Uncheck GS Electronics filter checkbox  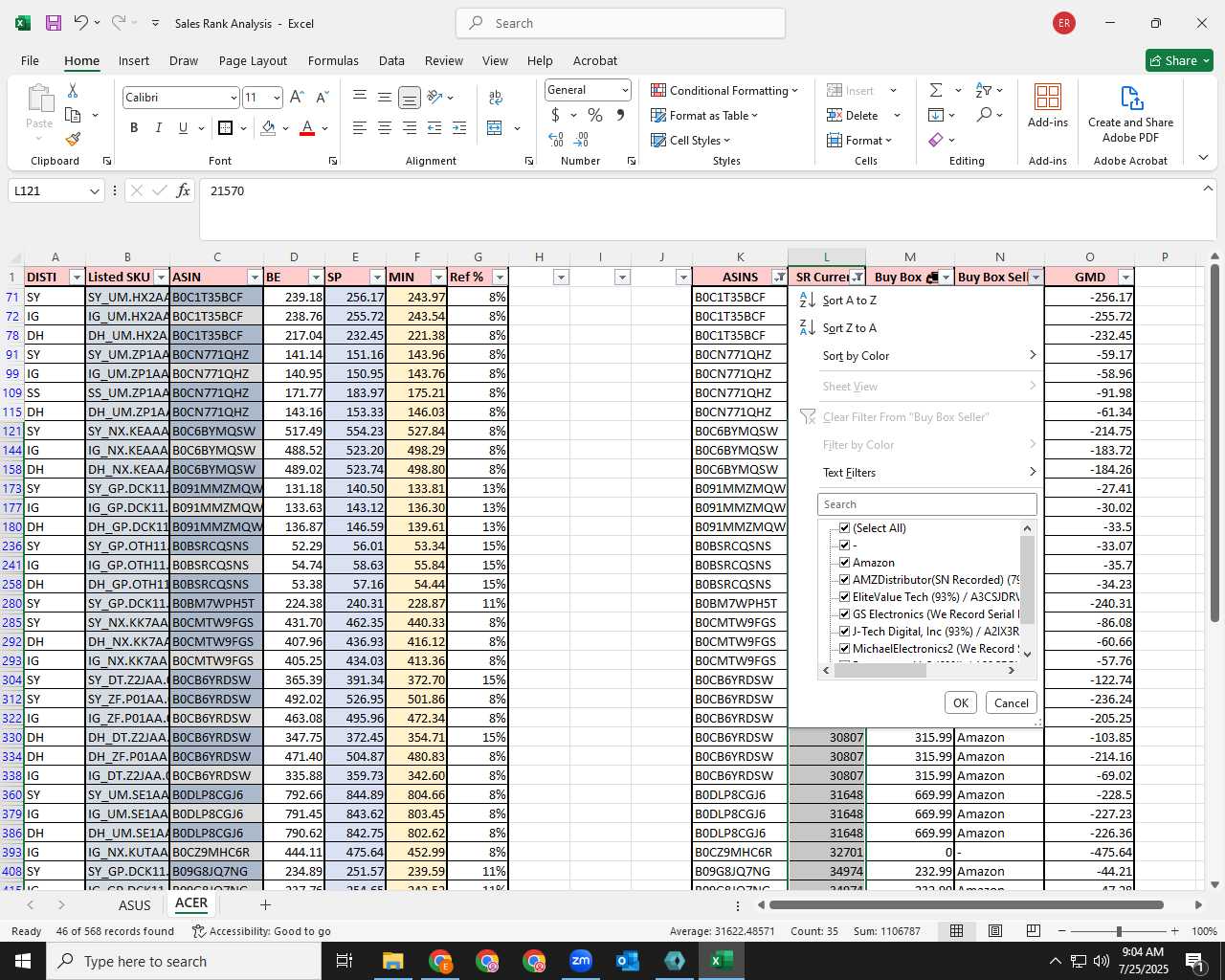(x=844, y=614)
